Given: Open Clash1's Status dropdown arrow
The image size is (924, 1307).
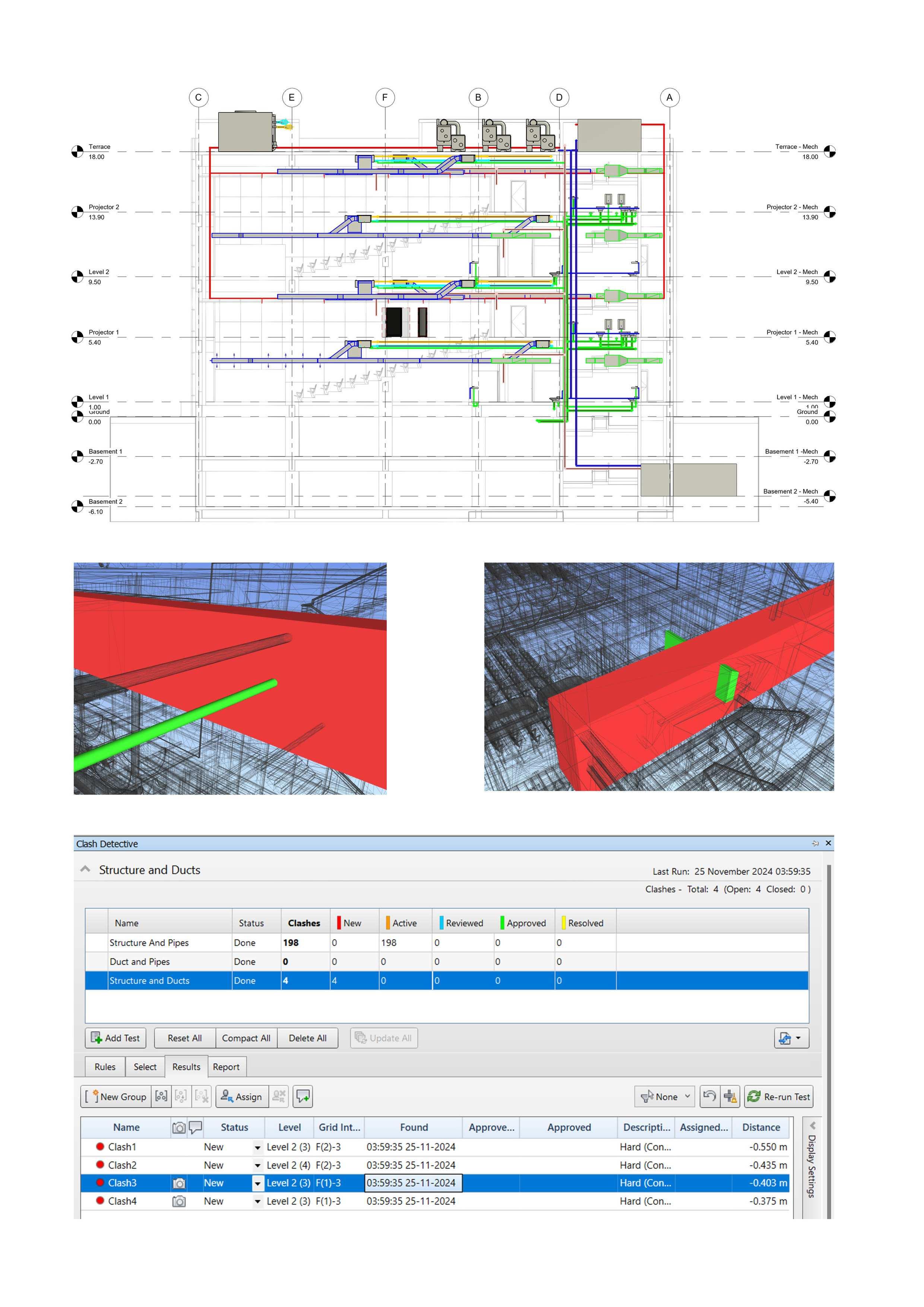Looking at the screenshot, I should [257, 1148].
